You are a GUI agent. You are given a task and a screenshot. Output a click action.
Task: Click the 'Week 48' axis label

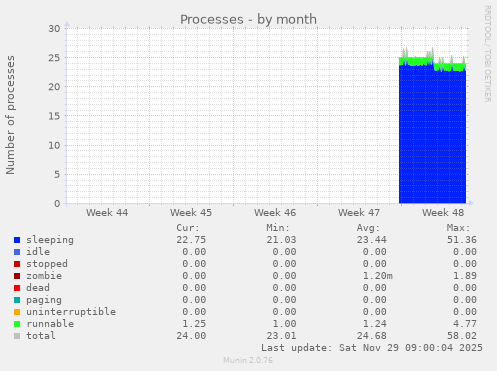click(443, 213)
